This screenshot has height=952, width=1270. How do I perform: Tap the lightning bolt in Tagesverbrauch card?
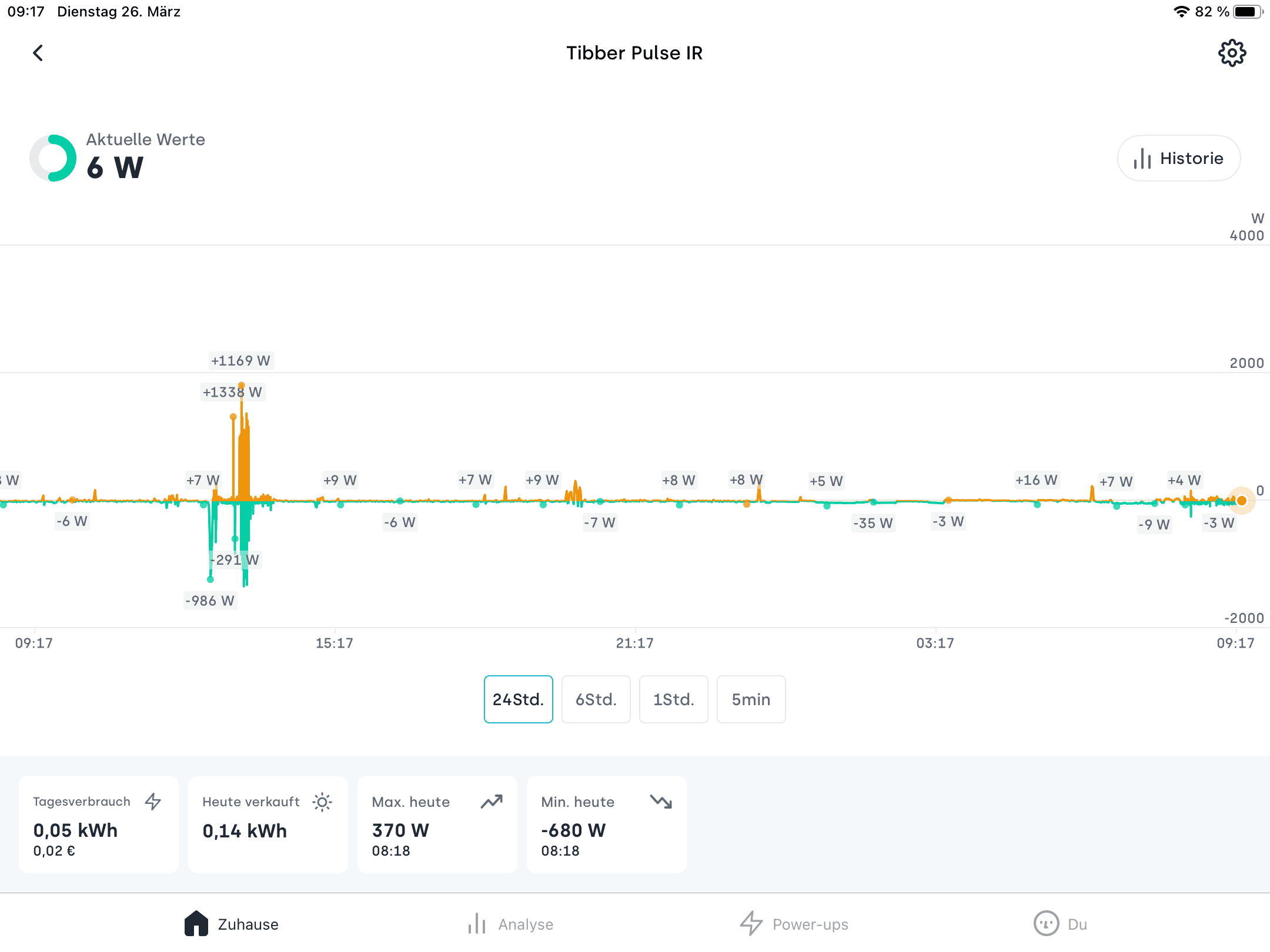click(x=153, y=802)
